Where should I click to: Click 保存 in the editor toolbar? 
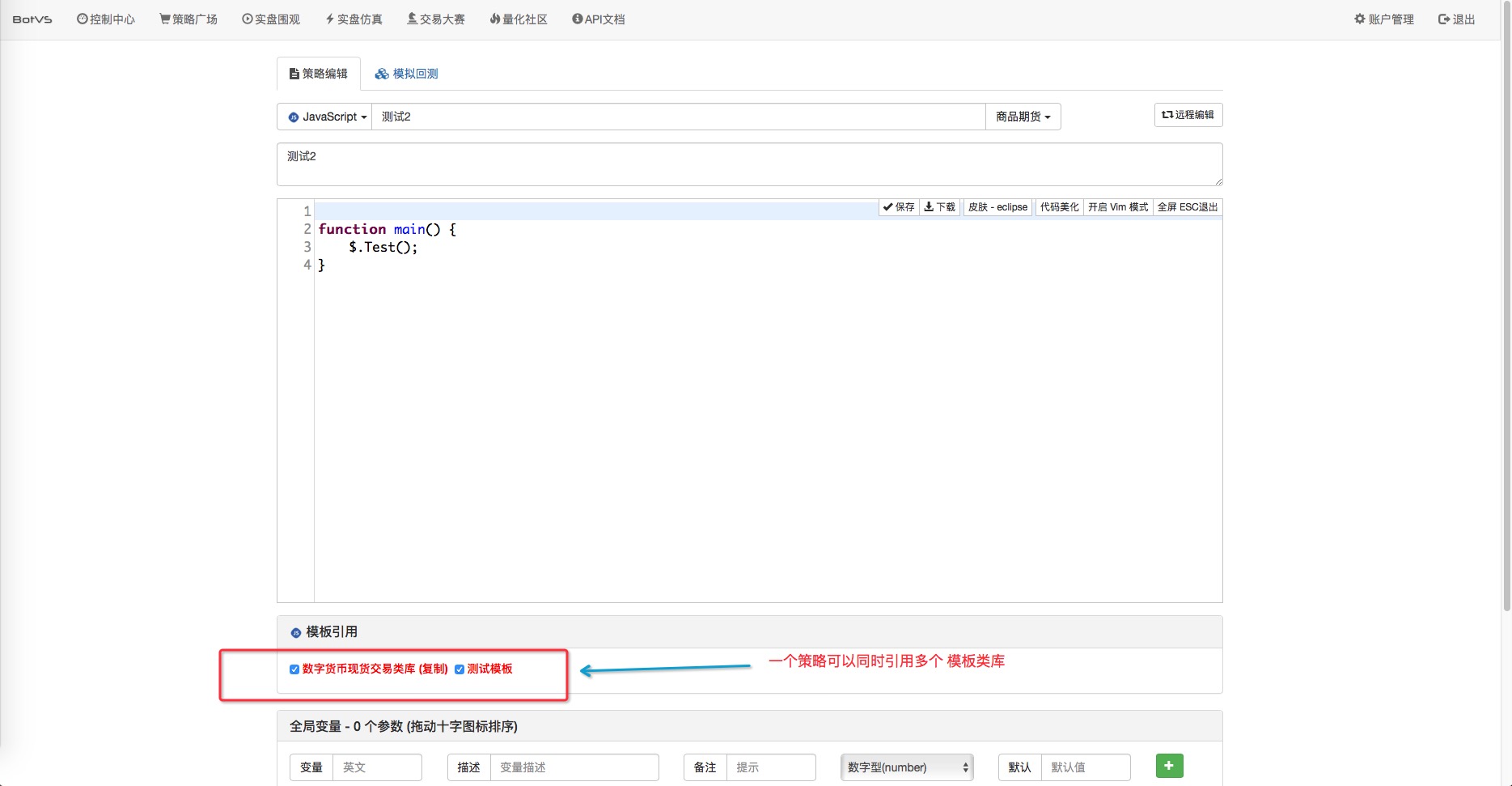(x=899, y=207)
